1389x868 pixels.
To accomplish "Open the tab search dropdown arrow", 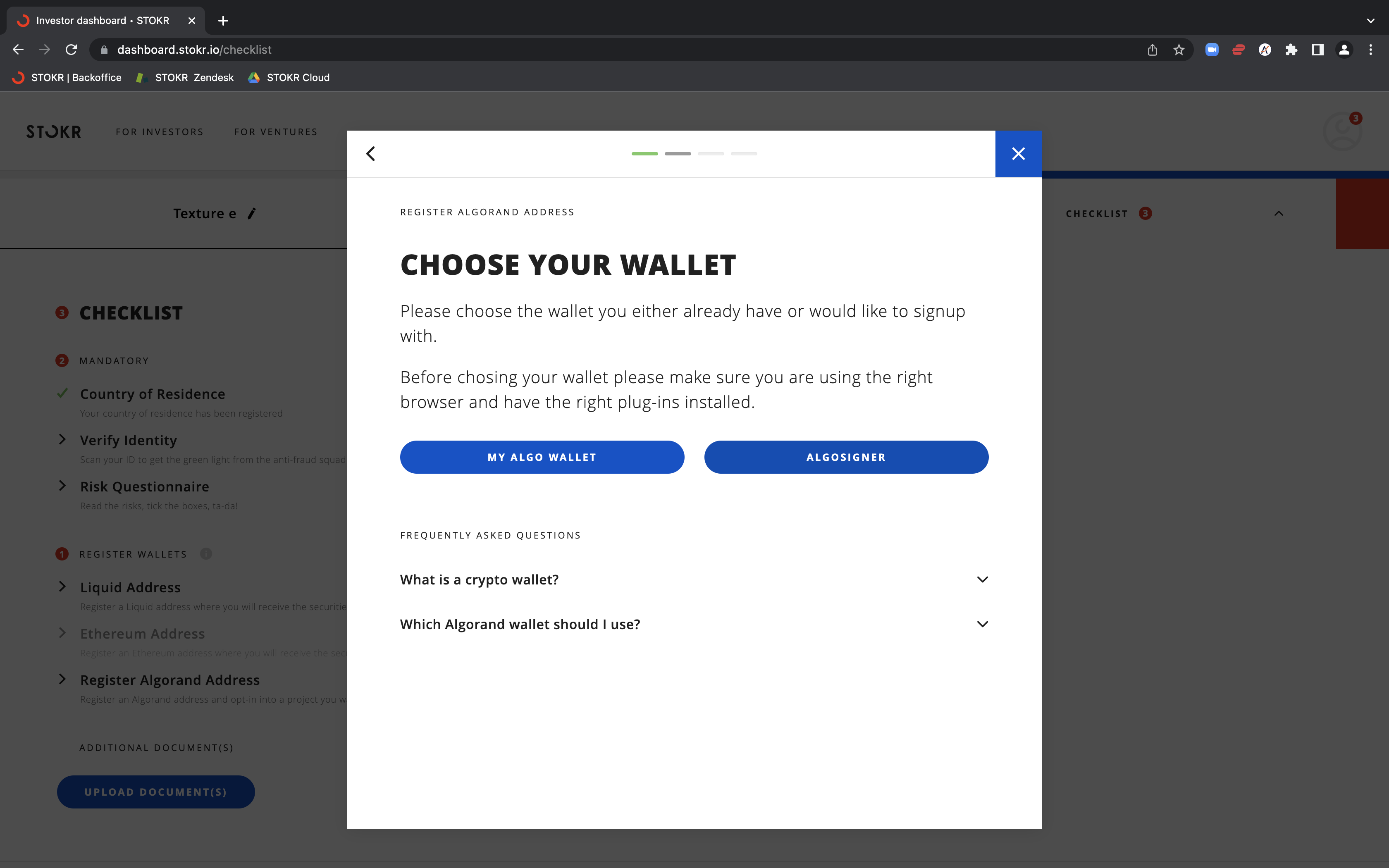I will click(x=1371, y=21).
